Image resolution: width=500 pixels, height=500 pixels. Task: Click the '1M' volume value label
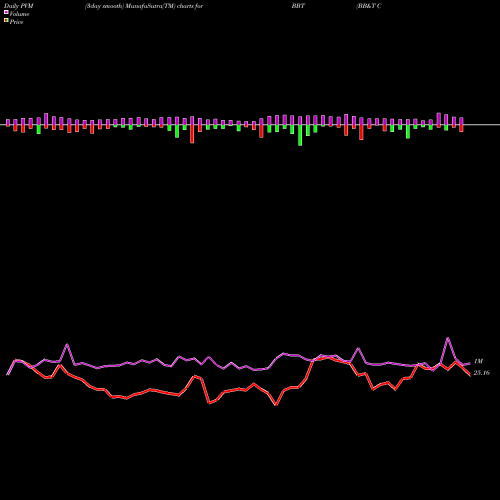[x=478, y=361]
